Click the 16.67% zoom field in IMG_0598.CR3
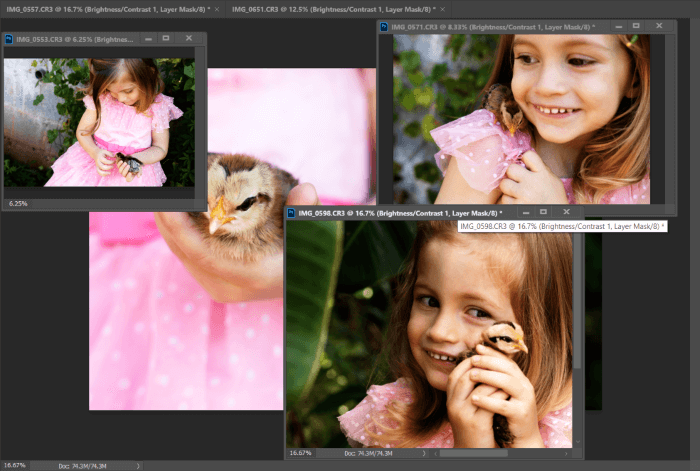 pyautogui.click(x=301, y=454)
